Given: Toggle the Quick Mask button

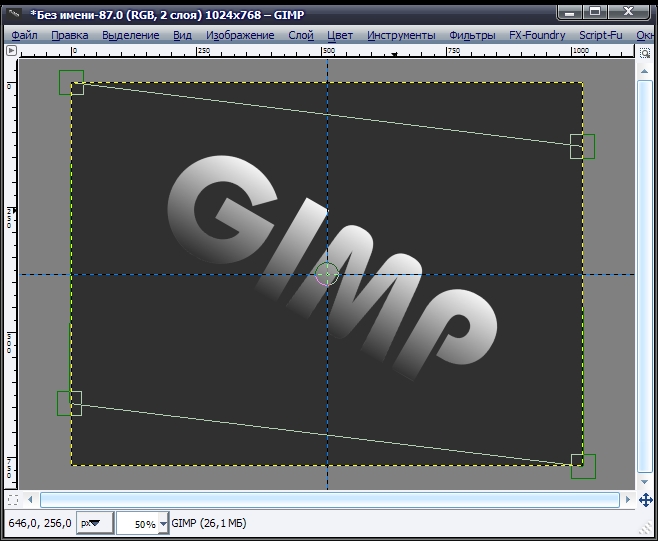Looking at the screenshot, I should (x=12, y=498).
